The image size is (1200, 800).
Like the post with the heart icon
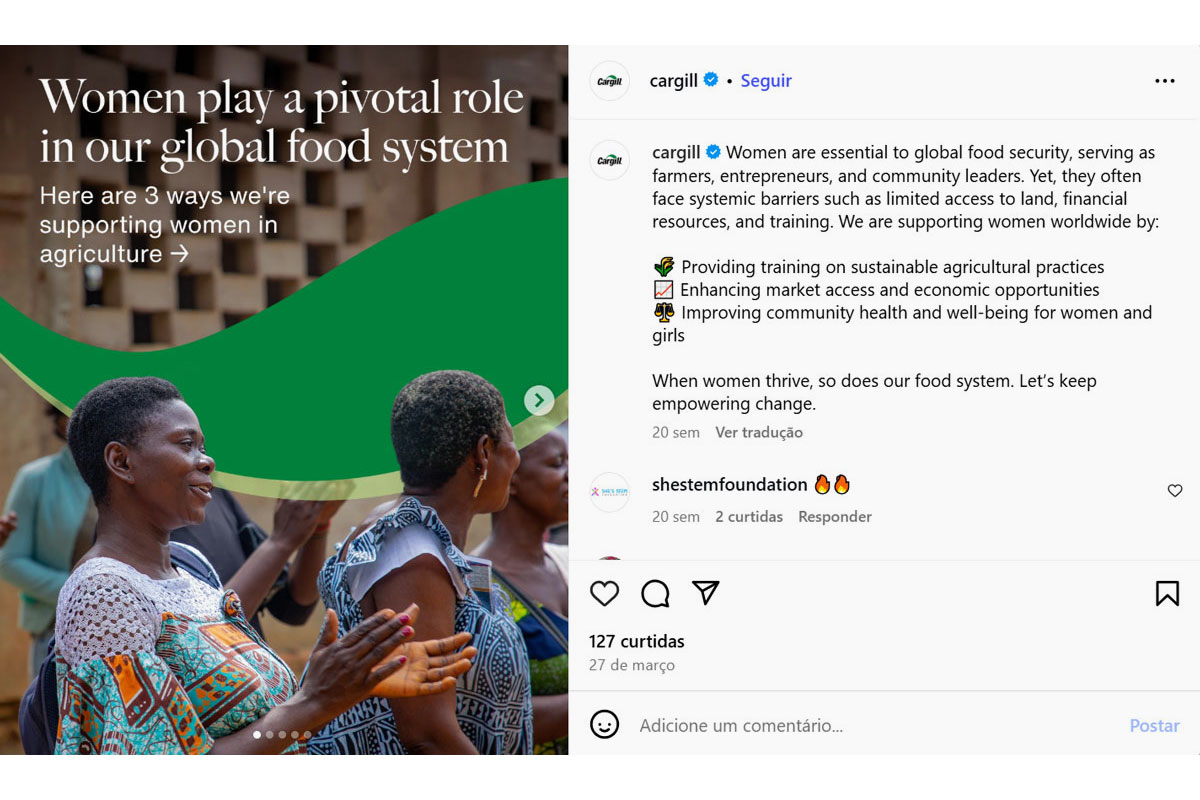click(604, 594)
